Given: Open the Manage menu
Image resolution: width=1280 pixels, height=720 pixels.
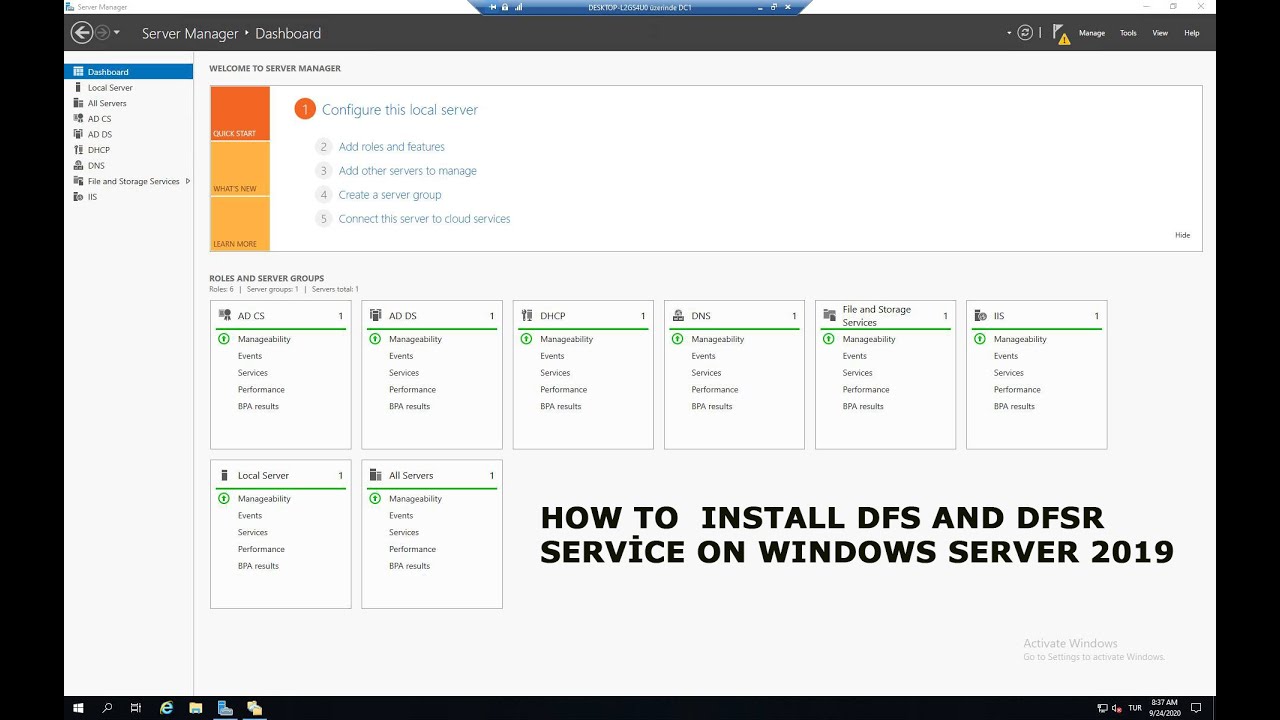Looking at the screenshot, I should tap(1092, 33).
